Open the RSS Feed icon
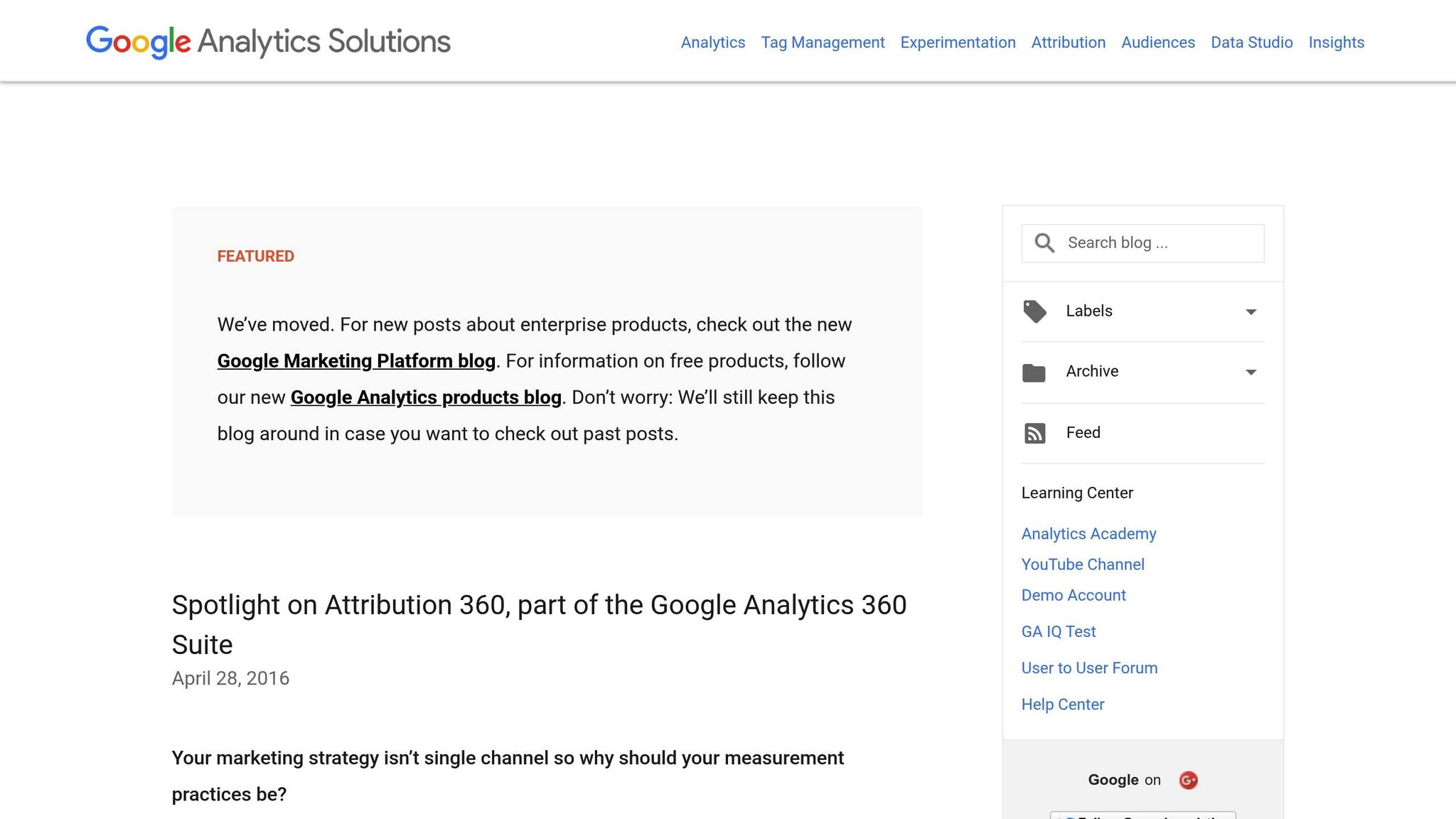The height and width of the screenshot is (819, 1456). point(1034,432)
